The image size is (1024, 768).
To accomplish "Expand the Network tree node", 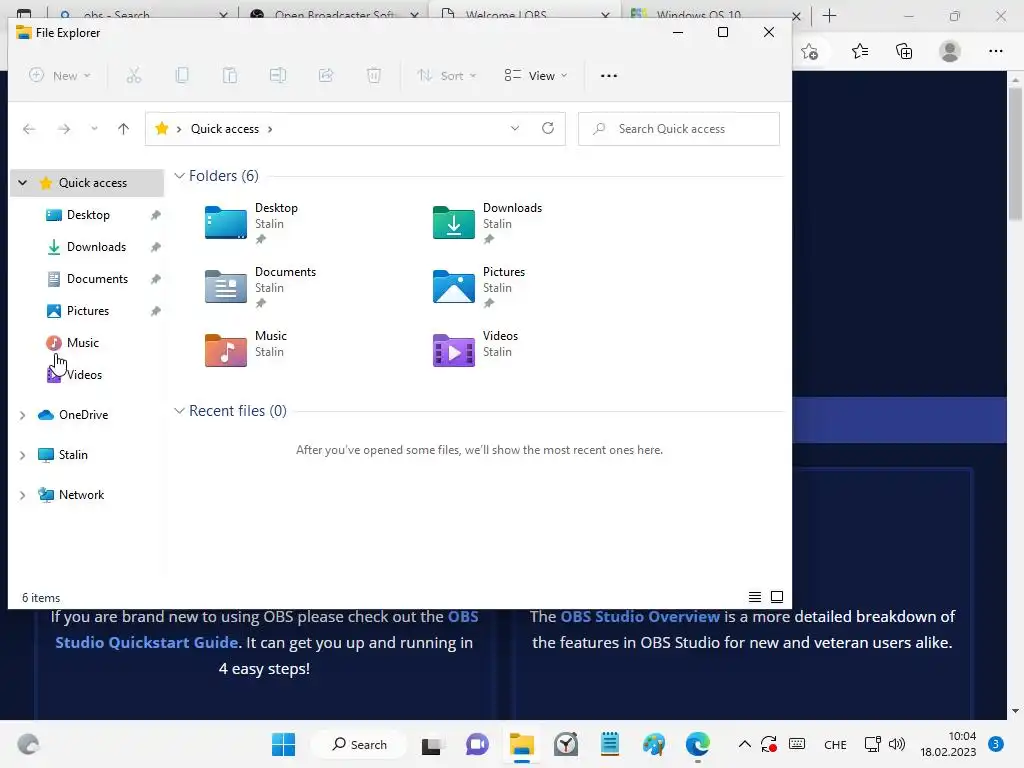I will tap(23, 495).
